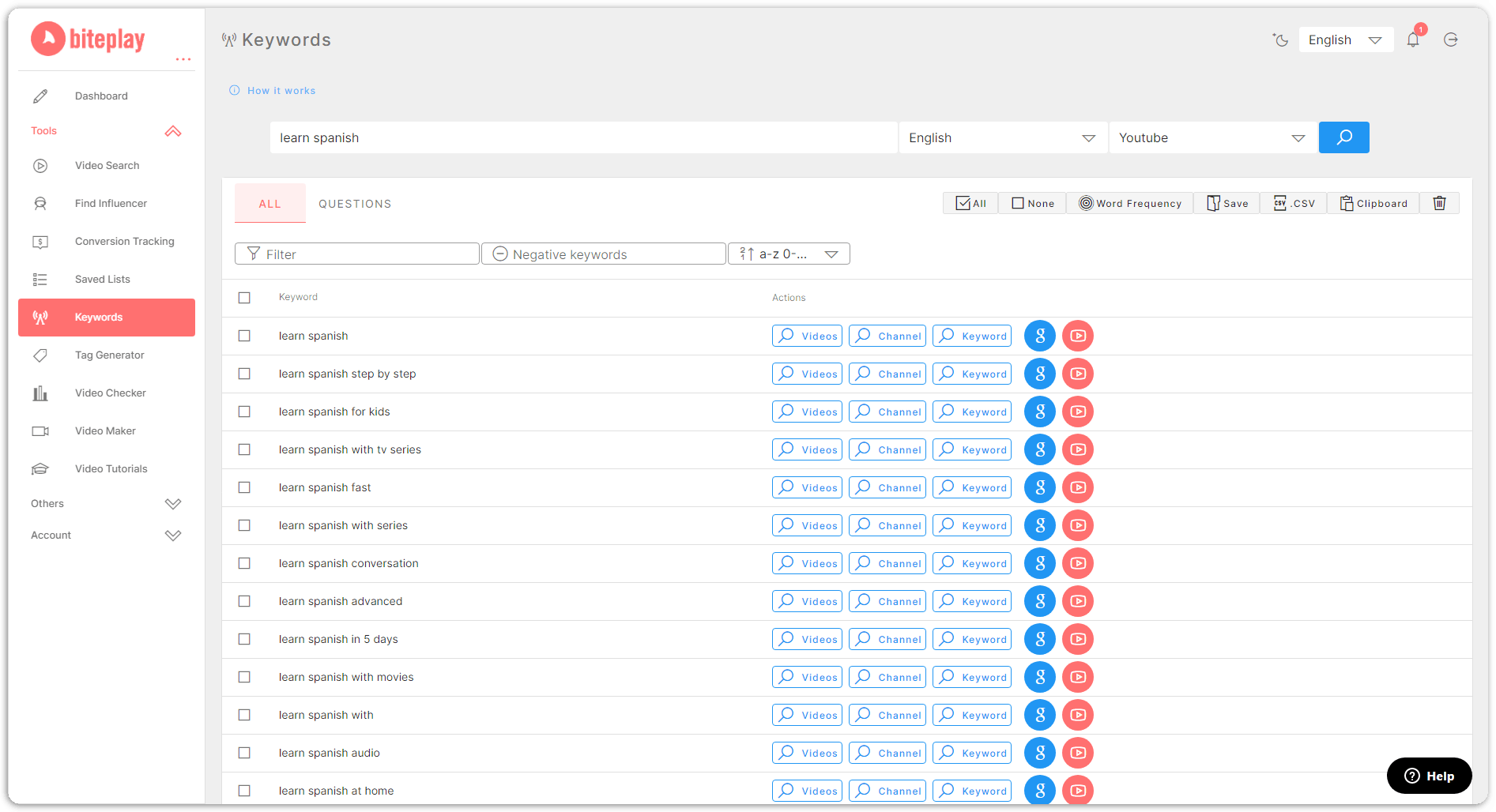Expand the Others section in sidebar
Image resolution: width=1496 pixels, height=812 pixels.
coord(107,503)
